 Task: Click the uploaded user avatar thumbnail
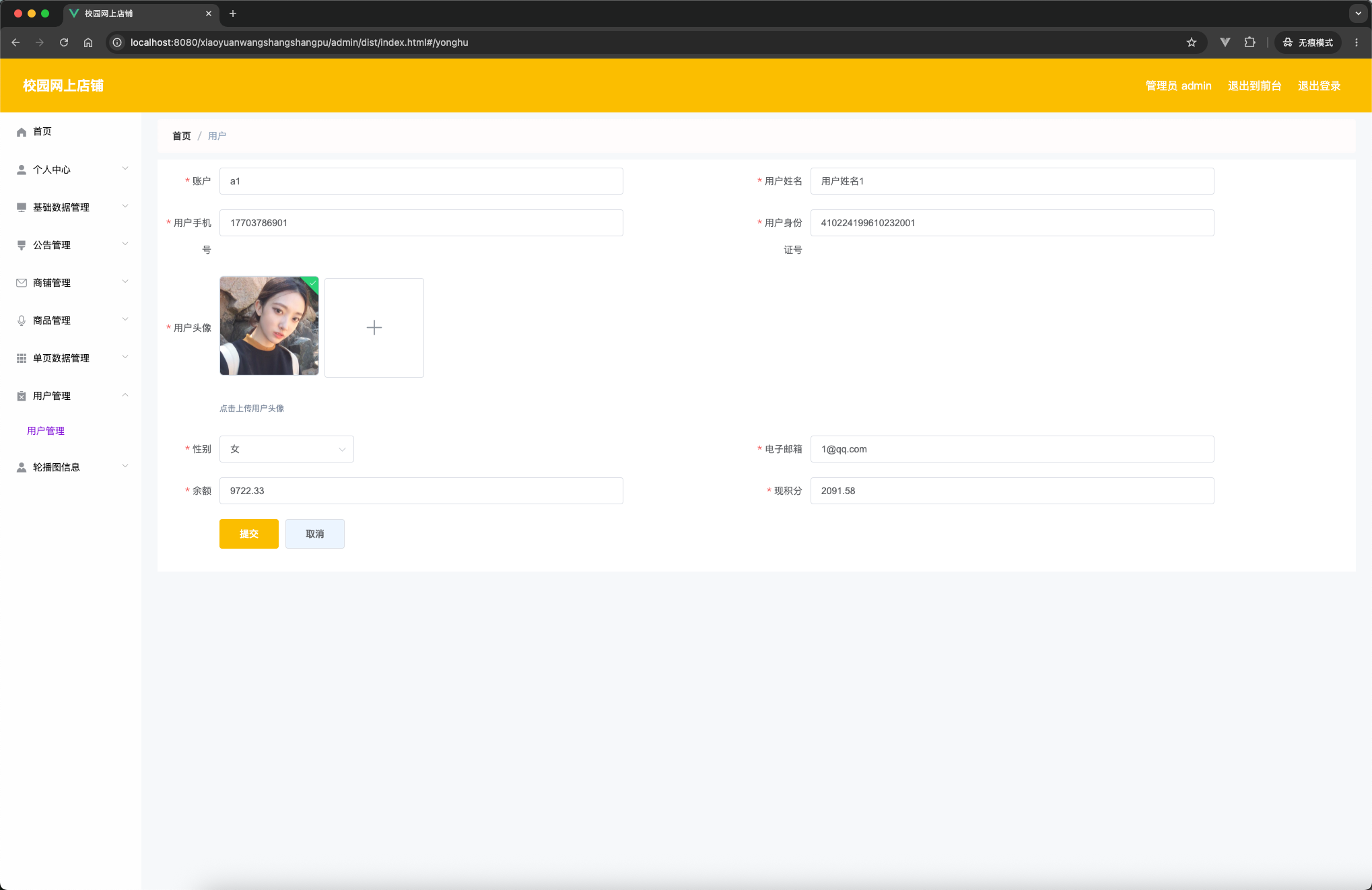pyautogui.click(x=269, y=326)
